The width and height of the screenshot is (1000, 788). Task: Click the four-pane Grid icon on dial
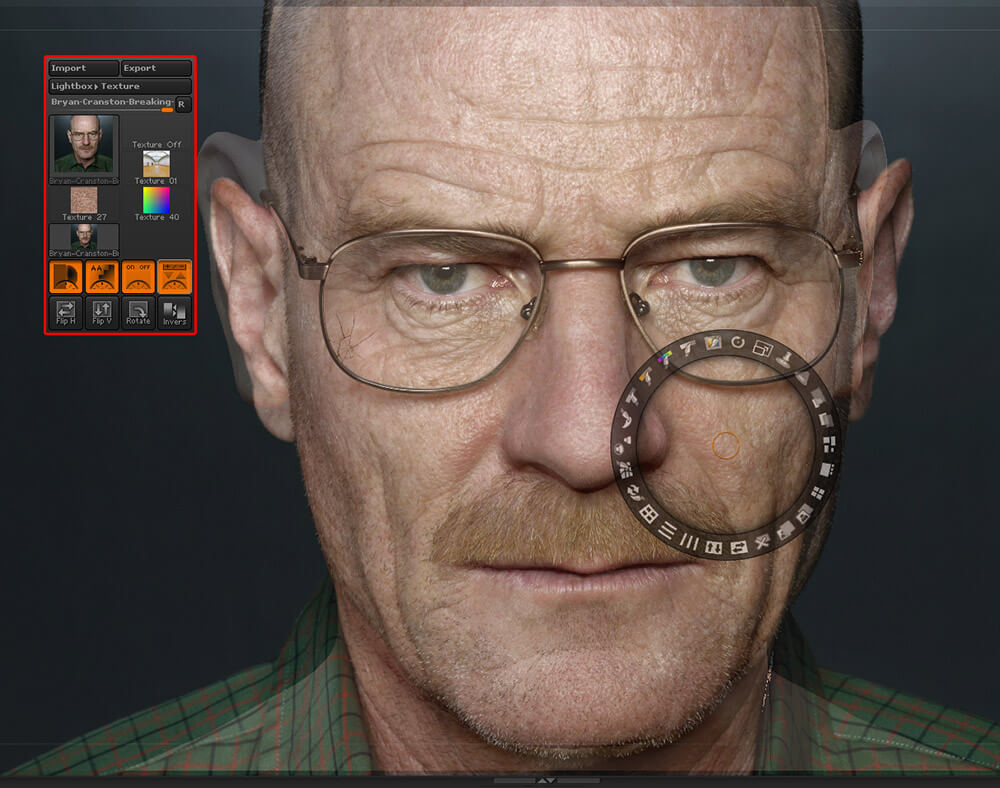point(649,514)
